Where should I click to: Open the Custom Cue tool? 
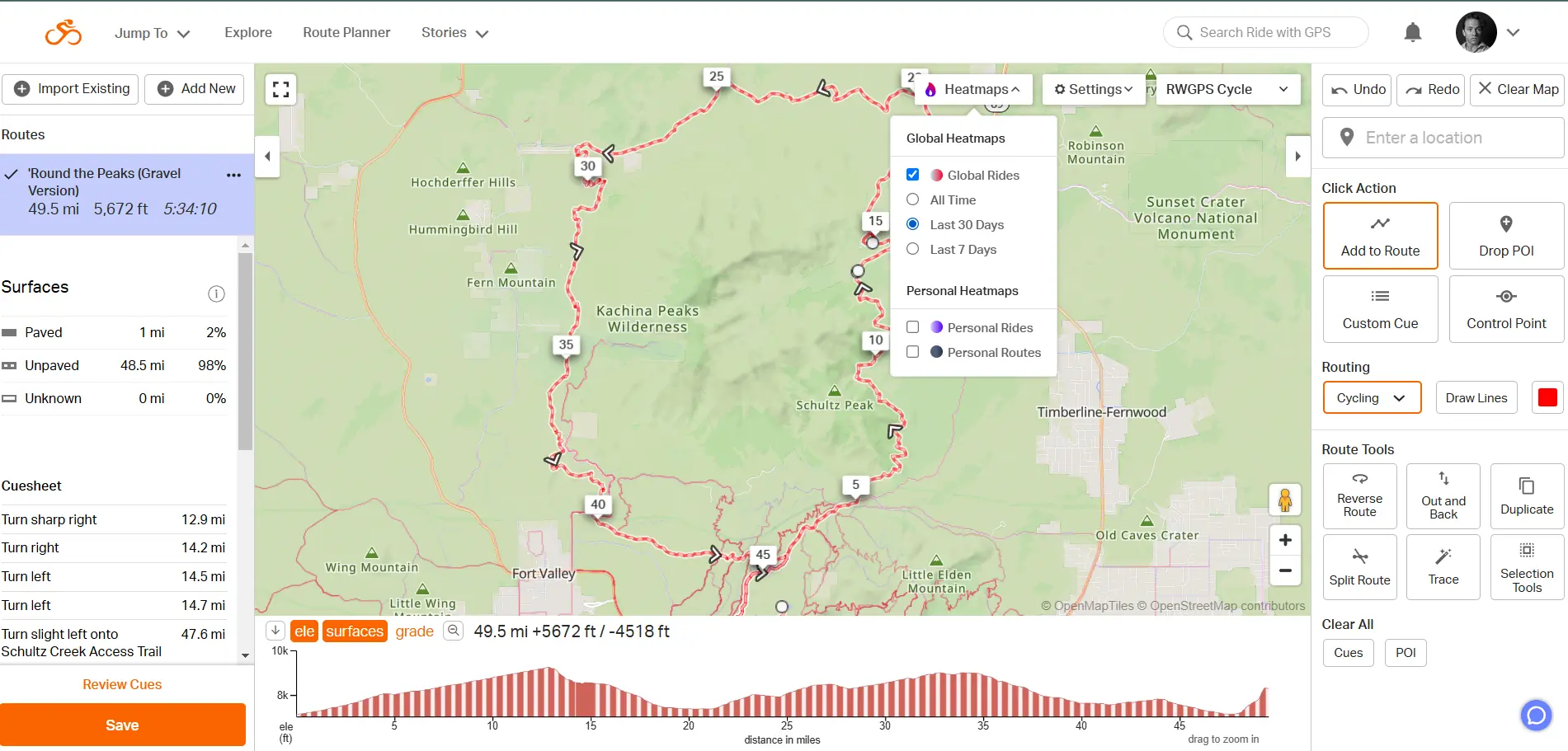[x=1379, y=308]
